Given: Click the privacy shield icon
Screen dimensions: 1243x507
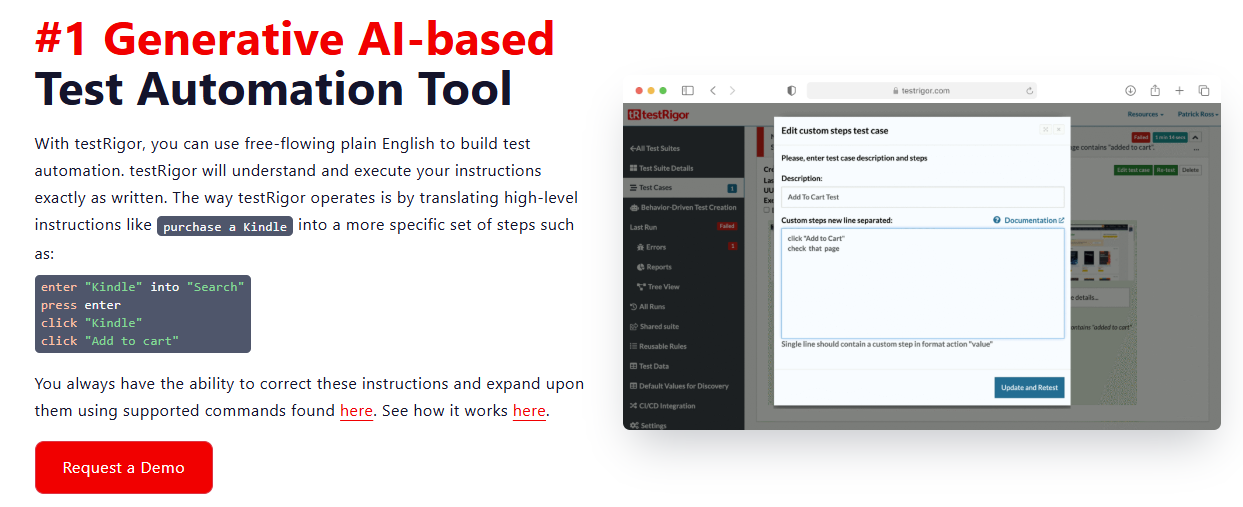Looking at the screenshot, I should pos(792,90).
